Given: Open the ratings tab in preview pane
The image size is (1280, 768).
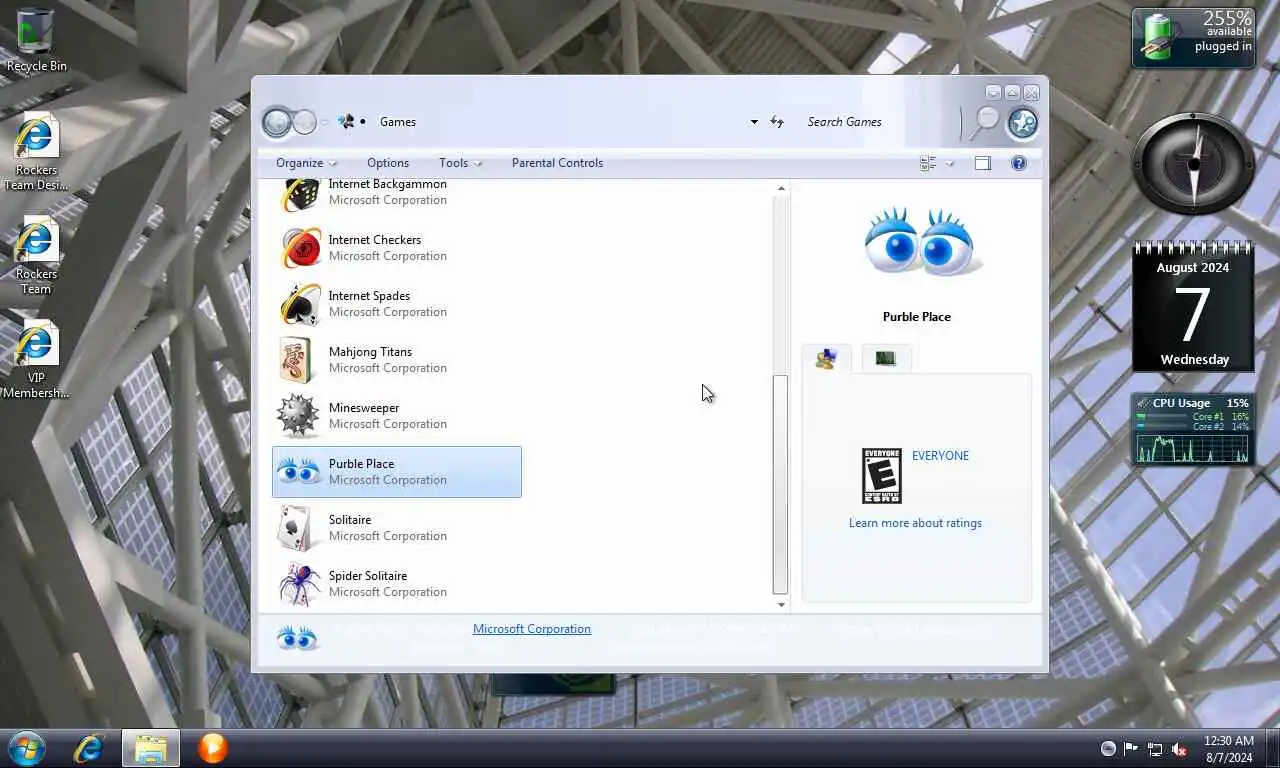Looking at the screenshot, I should coord(826,359).
